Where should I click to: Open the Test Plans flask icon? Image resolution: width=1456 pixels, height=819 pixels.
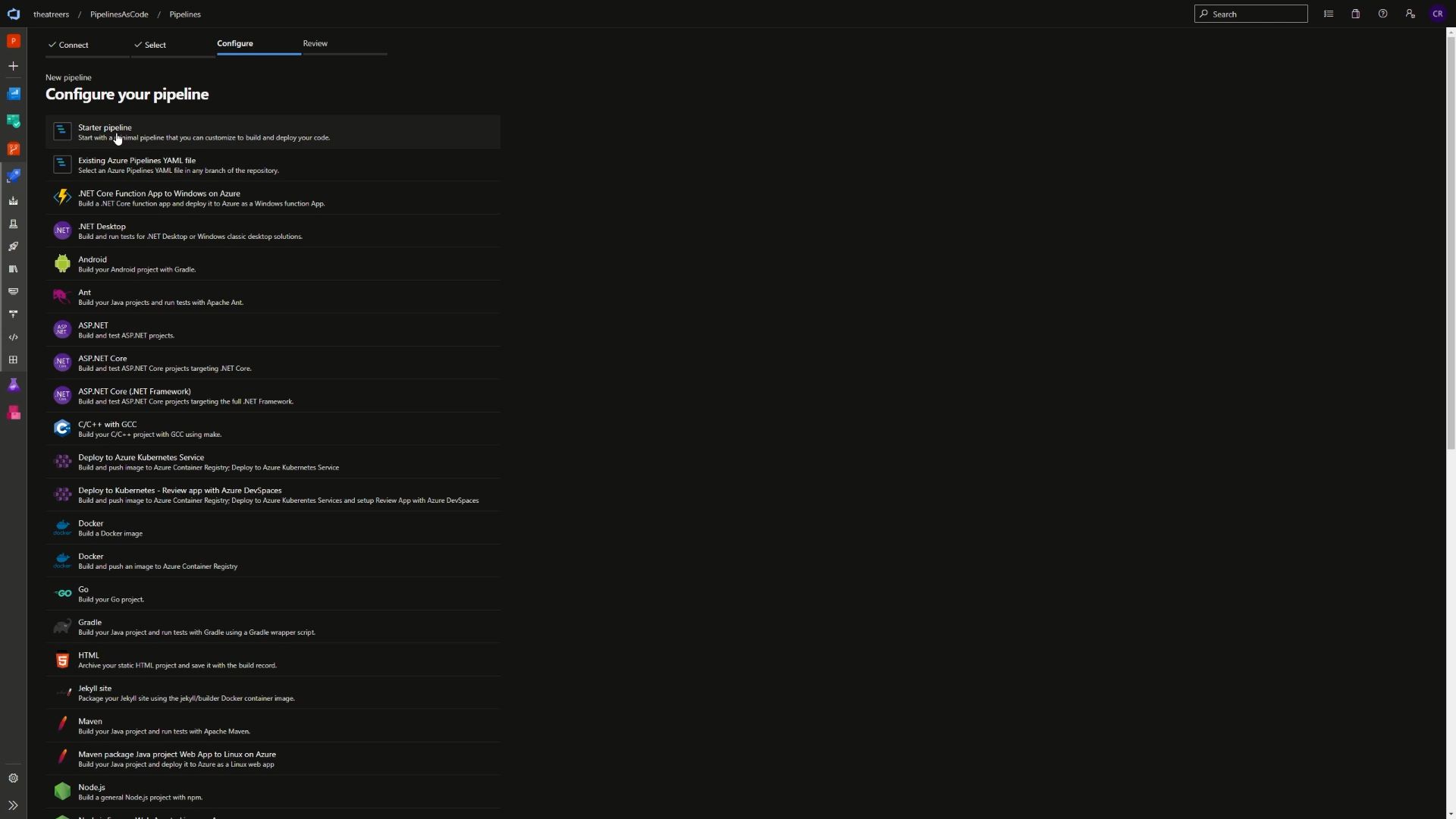click(x=13, y=385)
